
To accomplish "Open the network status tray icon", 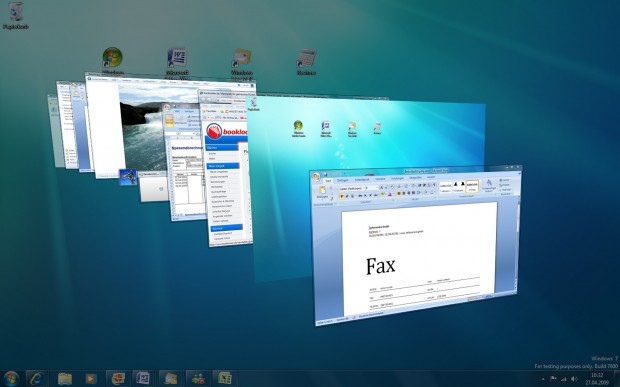I will click(x=564, y=379).
